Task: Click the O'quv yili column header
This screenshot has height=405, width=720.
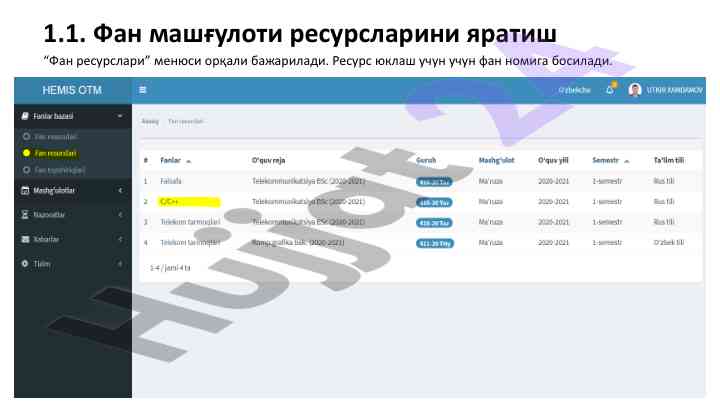Action: pos(553,160)
